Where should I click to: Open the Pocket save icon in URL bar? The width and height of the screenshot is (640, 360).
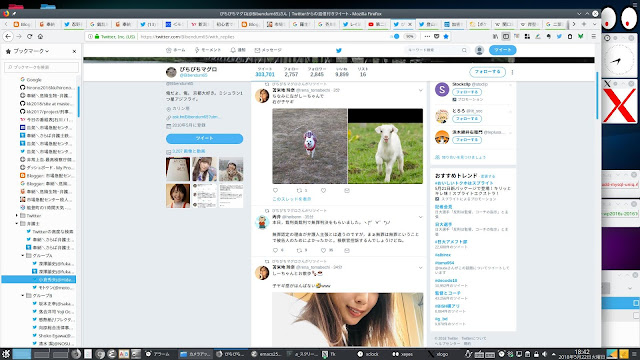coord(436,36)
